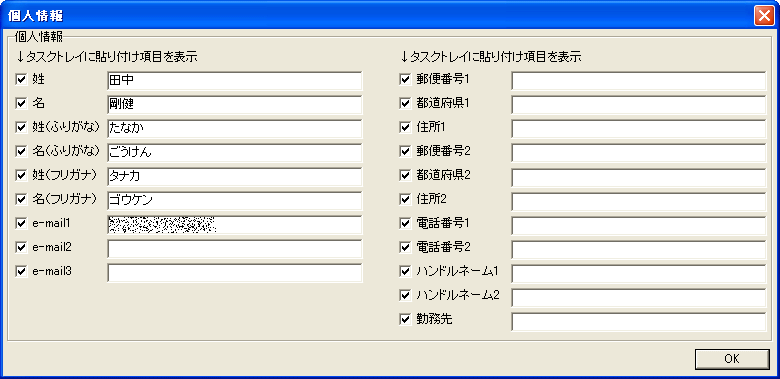The height and width of the screenshot is (379, 780).
Task: Toggle the 住所2 checkbox
Action: point(405,199)
